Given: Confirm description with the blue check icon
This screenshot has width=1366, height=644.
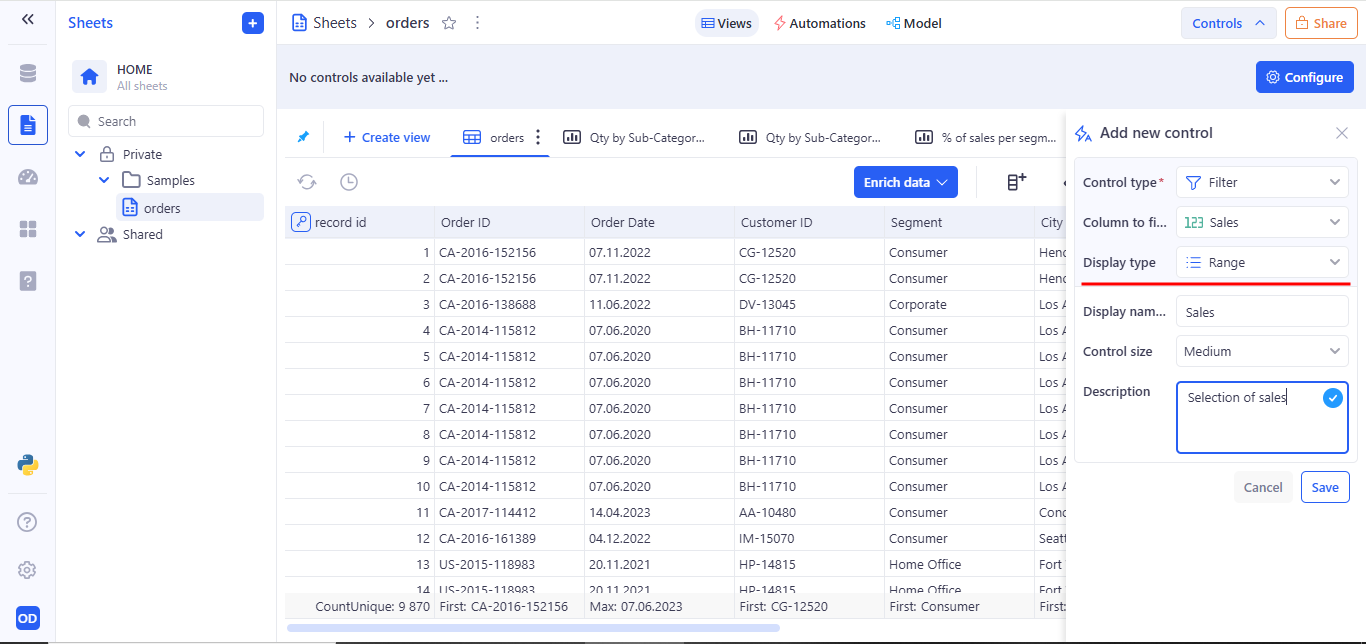Looking at the screenshot, I should tap(1332, 398).
